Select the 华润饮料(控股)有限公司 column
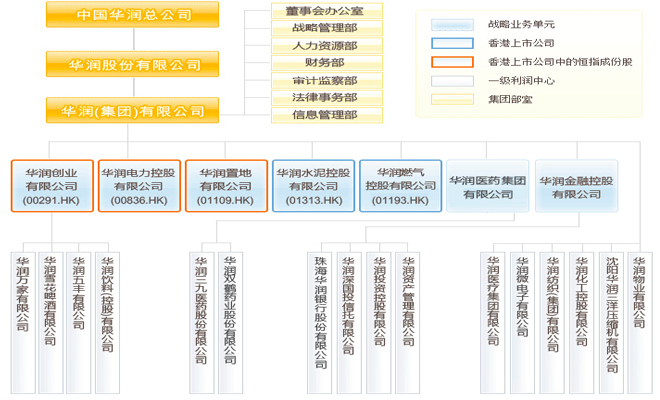Viewport: 660px width, 400px height. tap(108, 323)
